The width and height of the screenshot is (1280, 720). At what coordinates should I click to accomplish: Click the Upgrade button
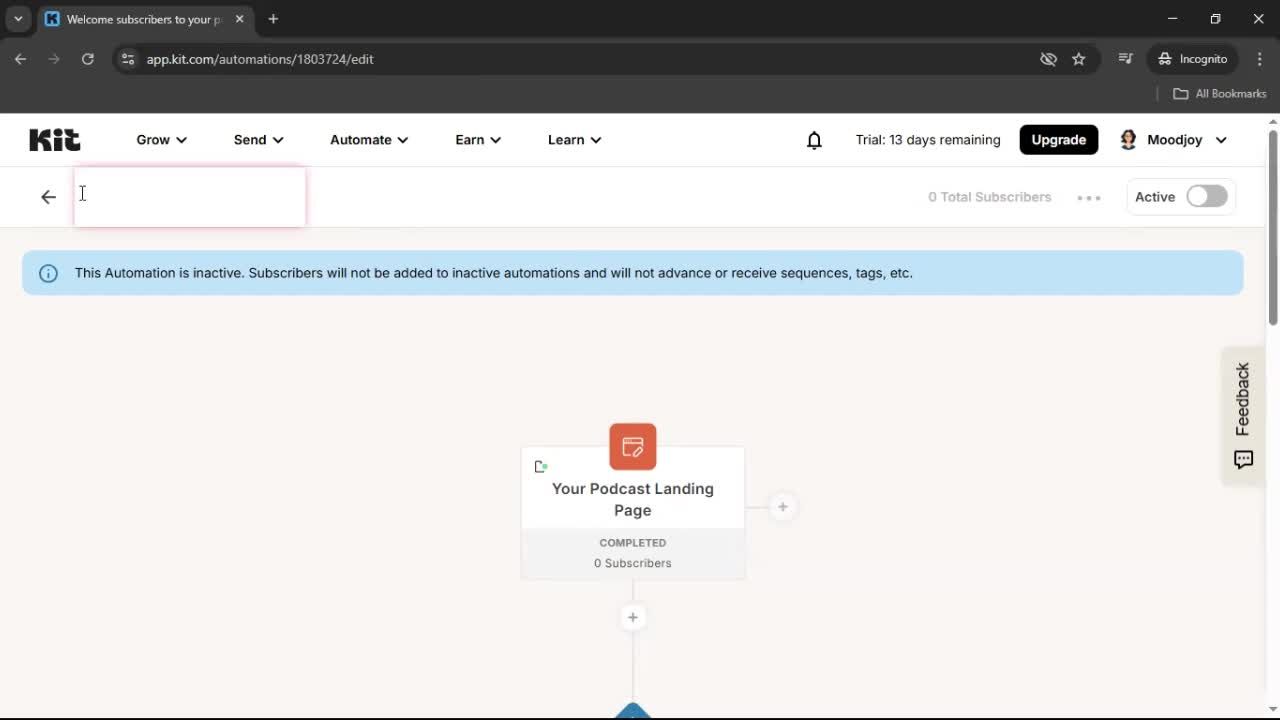[x=1058, y=139]
